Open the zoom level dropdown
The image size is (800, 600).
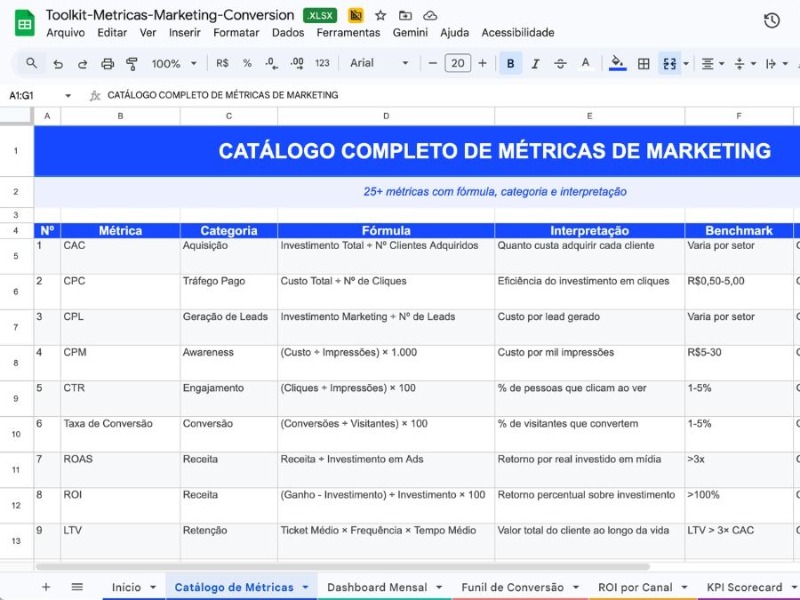(x=170, y=63)
